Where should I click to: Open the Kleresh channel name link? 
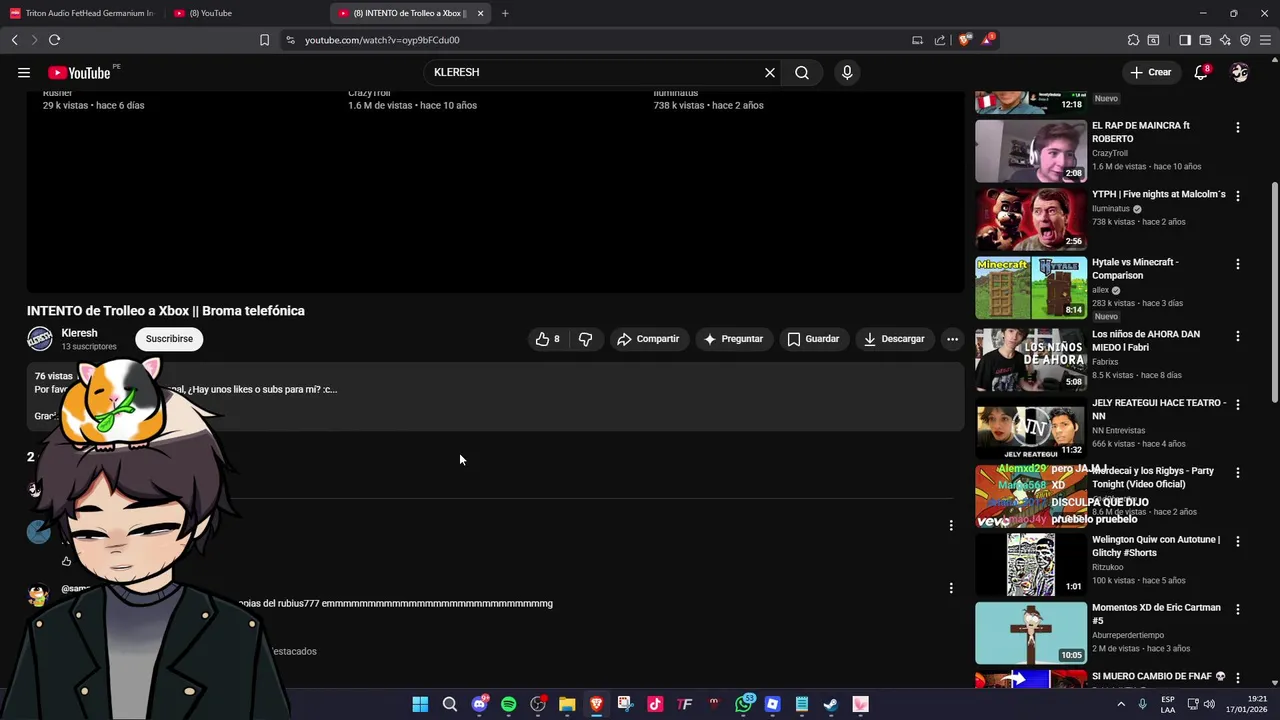coord(79,333)
